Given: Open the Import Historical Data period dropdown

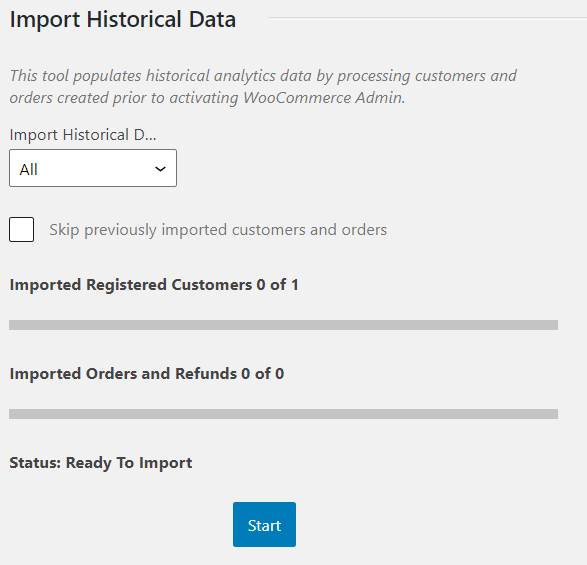Looking at the screenshot, I should (93, 168).
